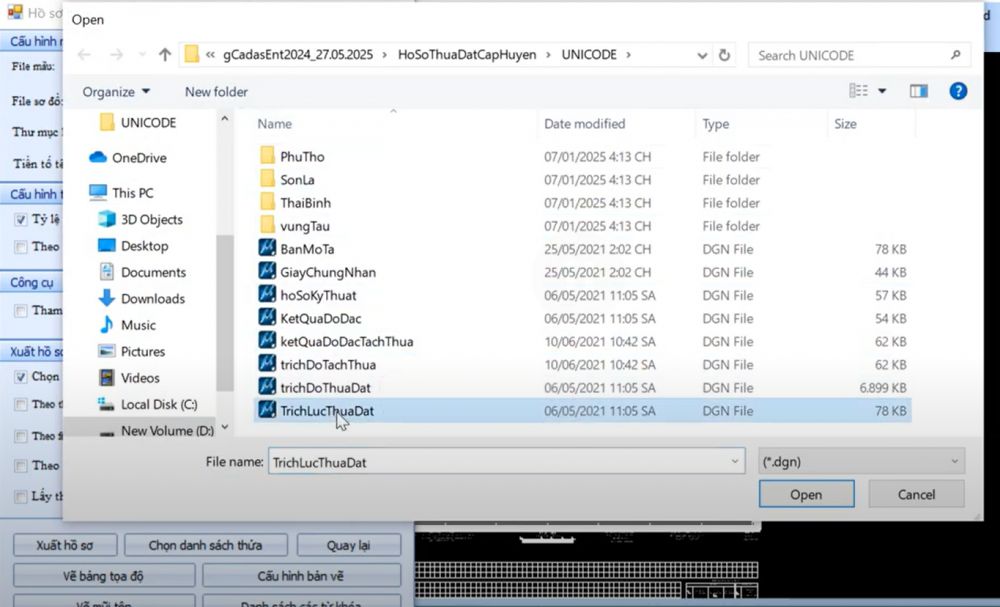Sort files by the Name column header

point(275,124)
